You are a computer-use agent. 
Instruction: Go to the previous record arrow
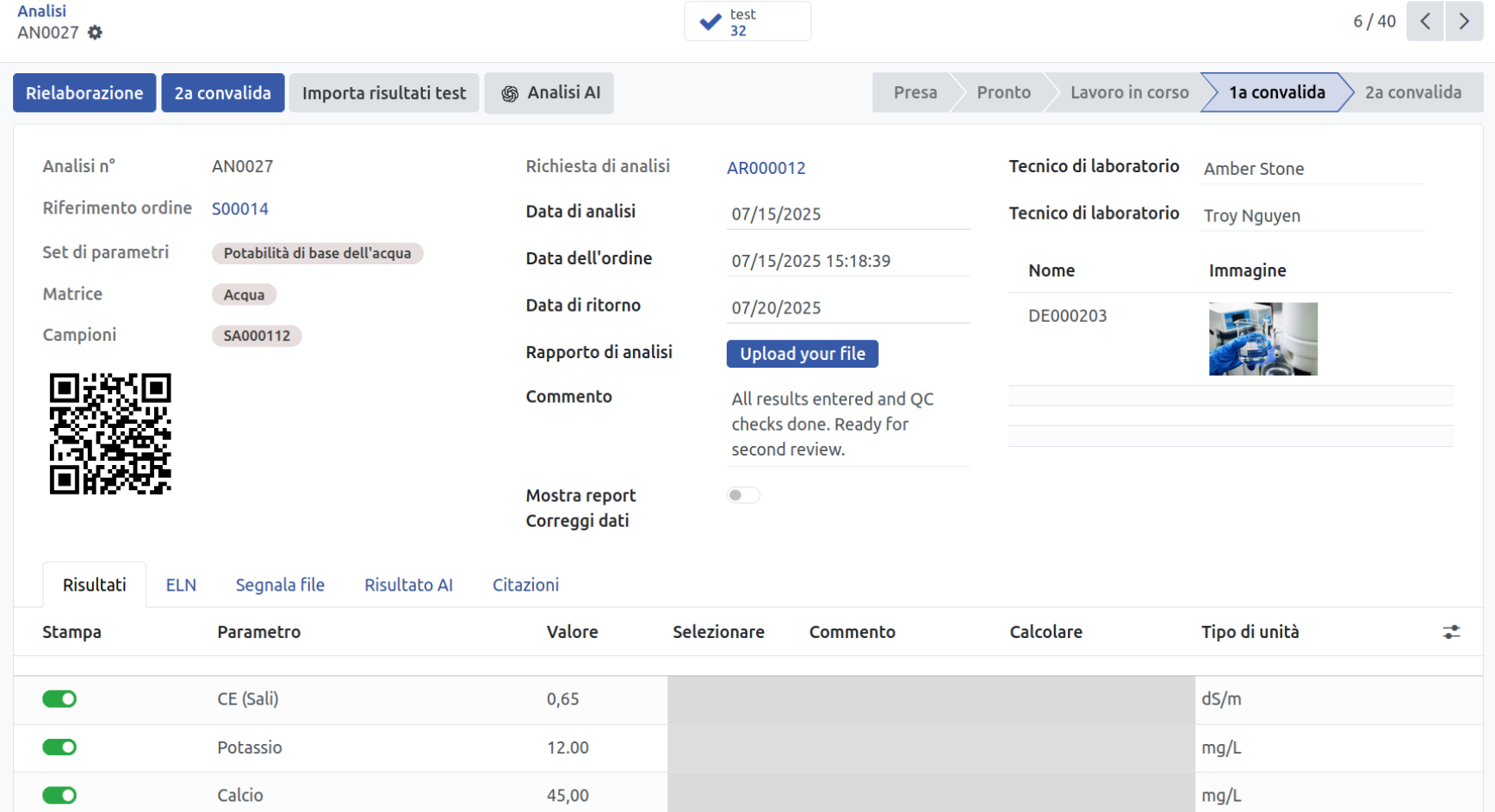[1425, 22]
